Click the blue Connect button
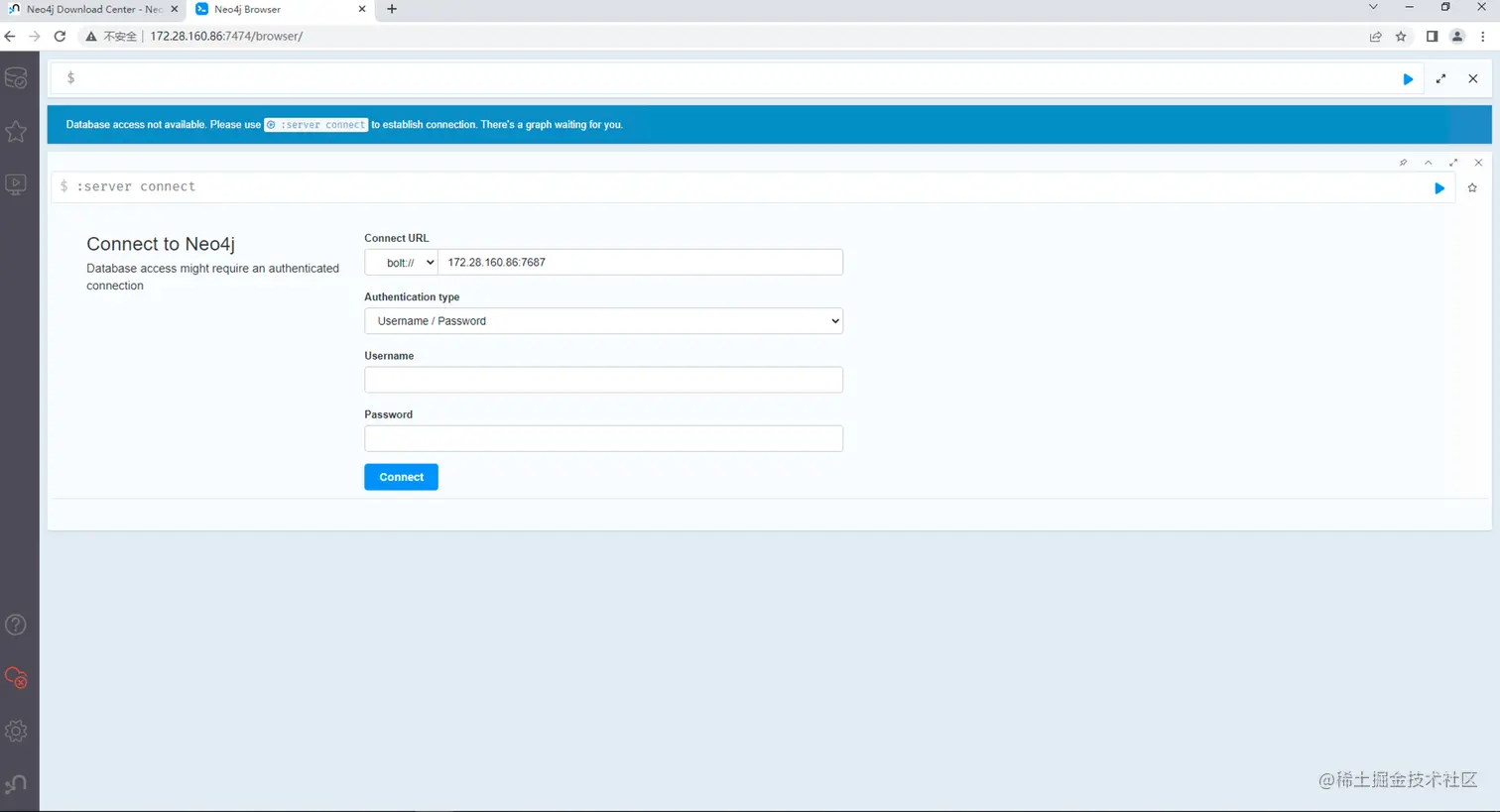1500x812 pixels. coord(401,477)
